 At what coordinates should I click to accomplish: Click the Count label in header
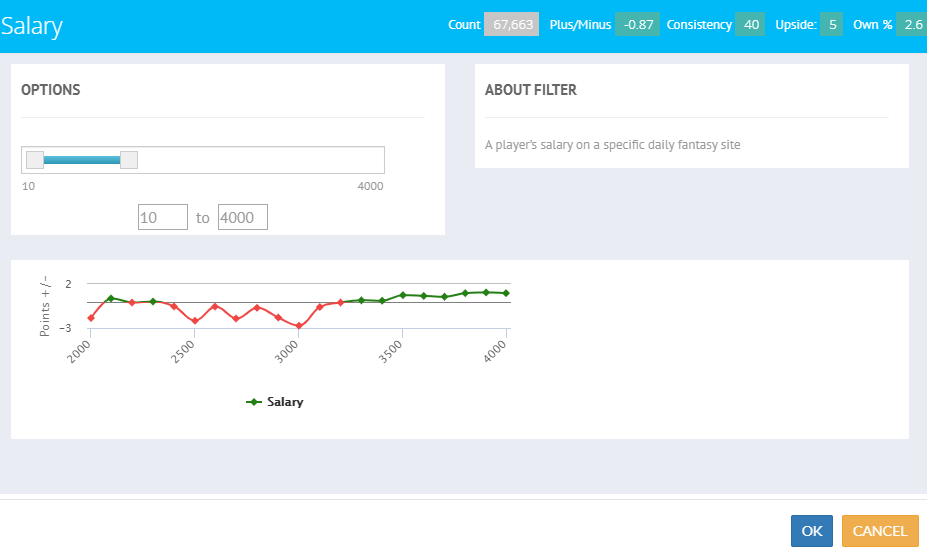464,25
